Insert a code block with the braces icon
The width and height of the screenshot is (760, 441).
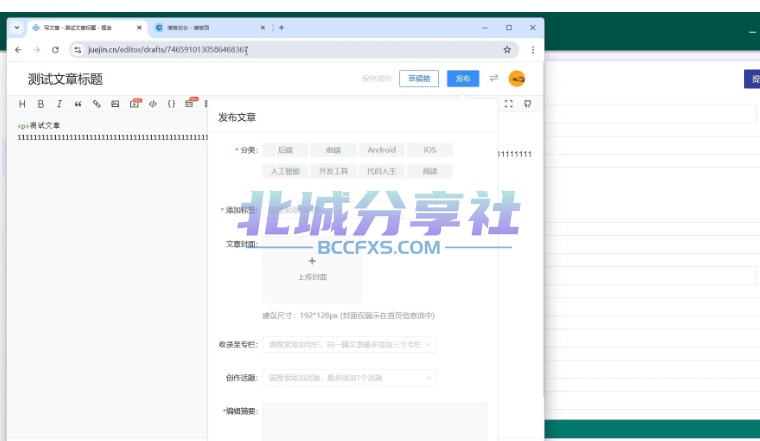coord(171,104)
